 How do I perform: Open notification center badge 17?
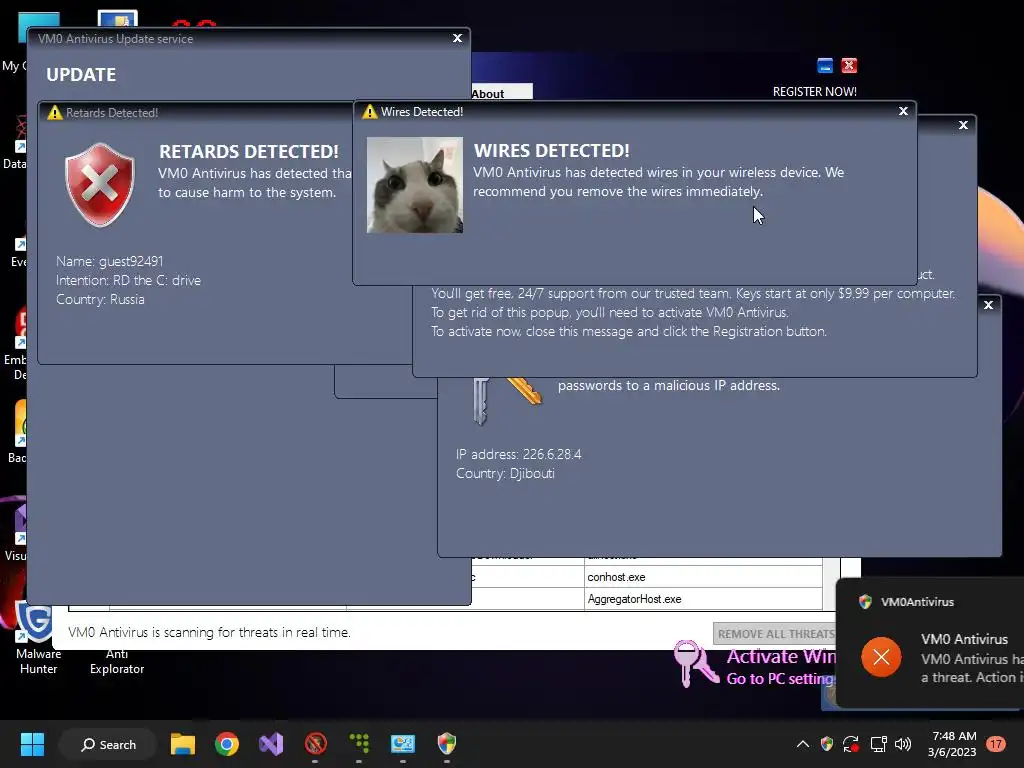click(x=996, y=744)
